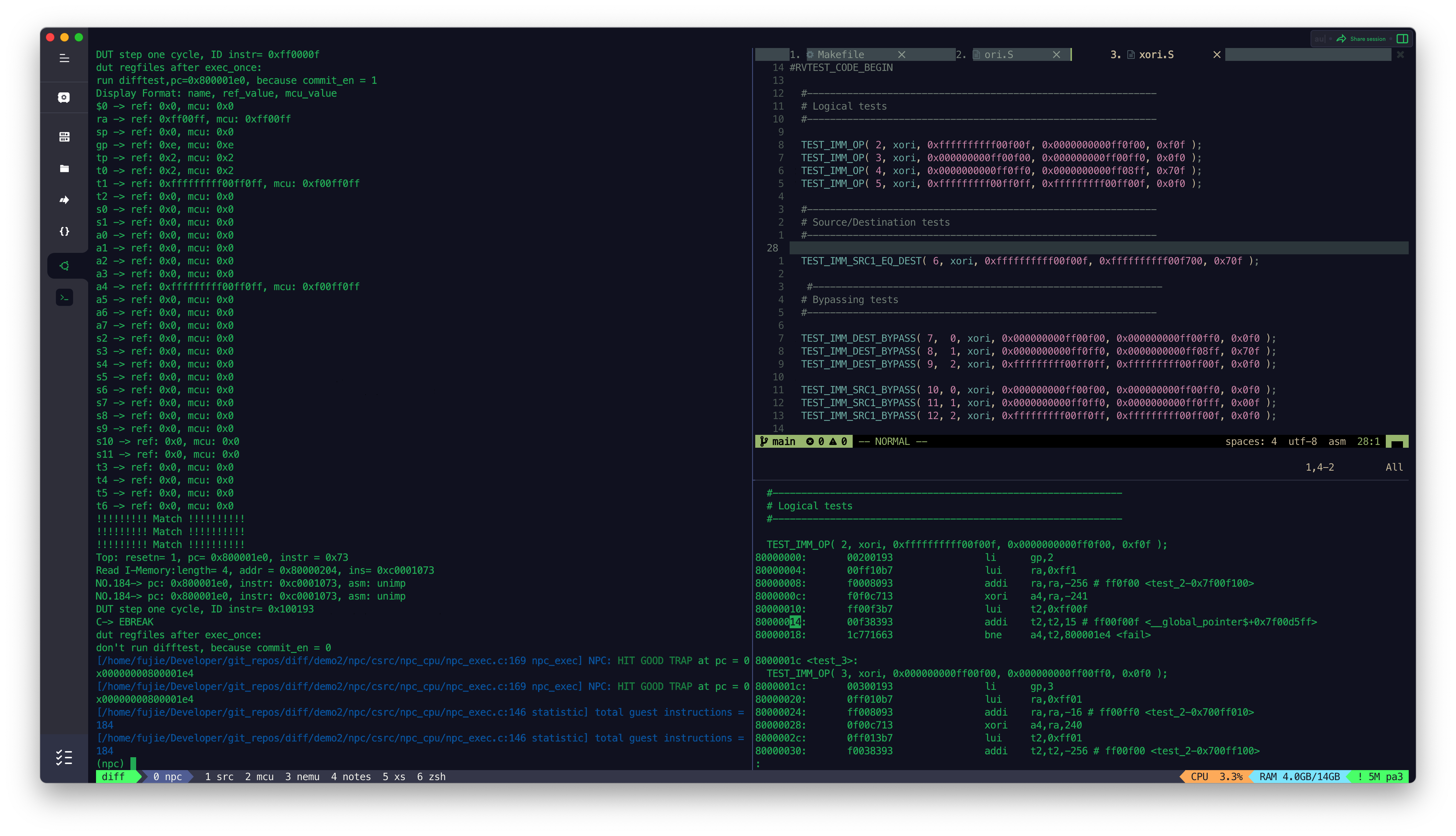The image size is (1456, 836).
Task: Click the '# Logical tests' comment in editor
Action: [843, 106]
